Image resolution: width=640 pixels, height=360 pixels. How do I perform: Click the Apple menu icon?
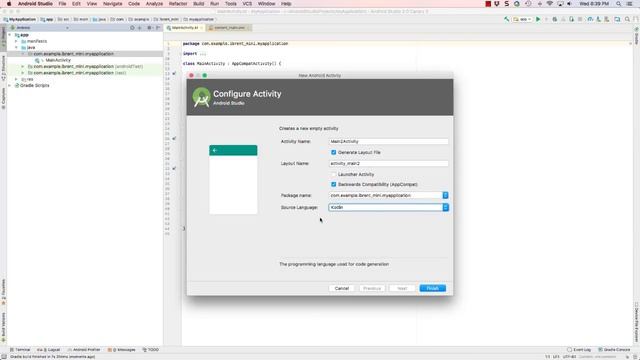click(9, 4)
